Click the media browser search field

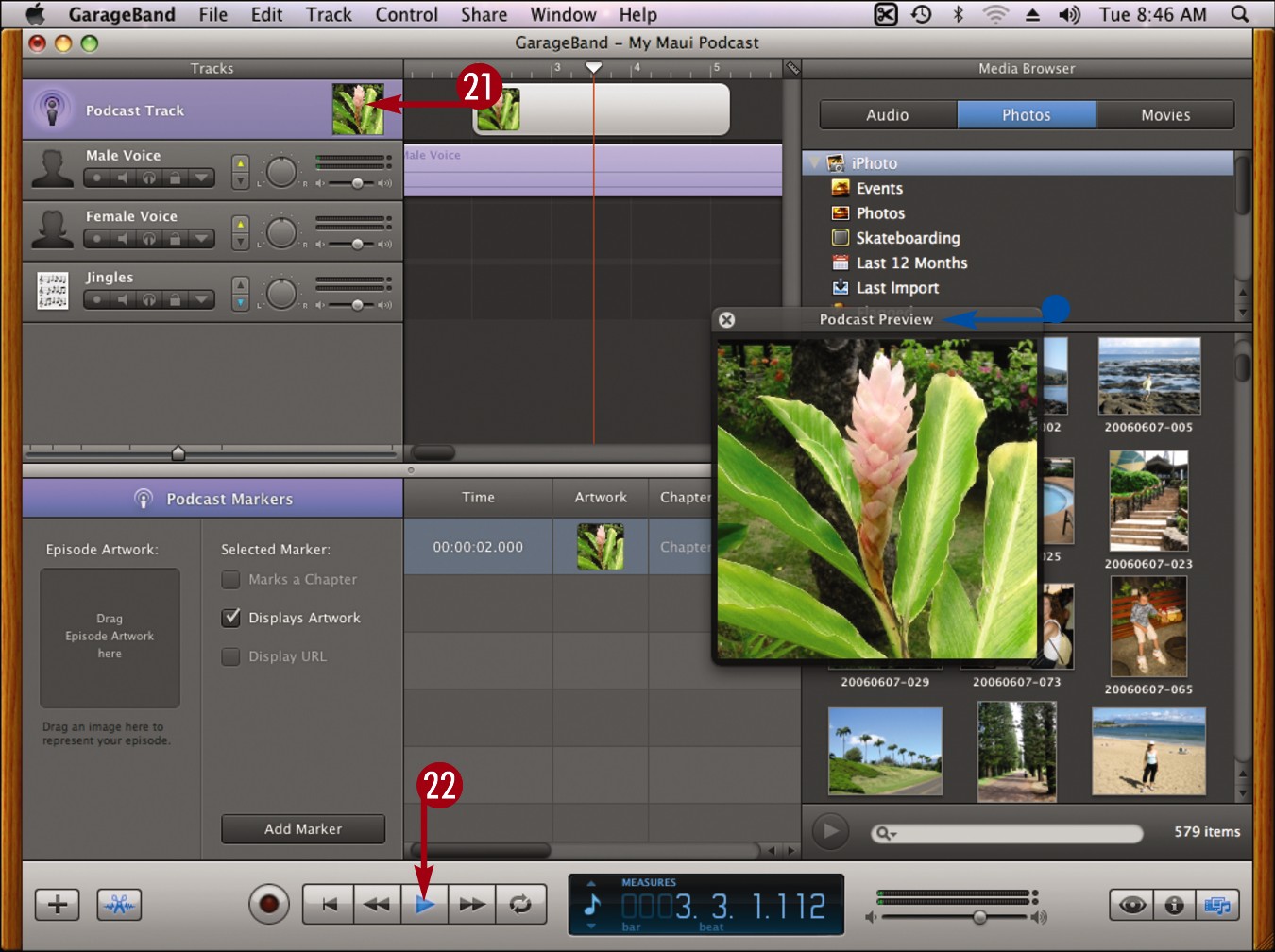click(x=1008, y=833)
